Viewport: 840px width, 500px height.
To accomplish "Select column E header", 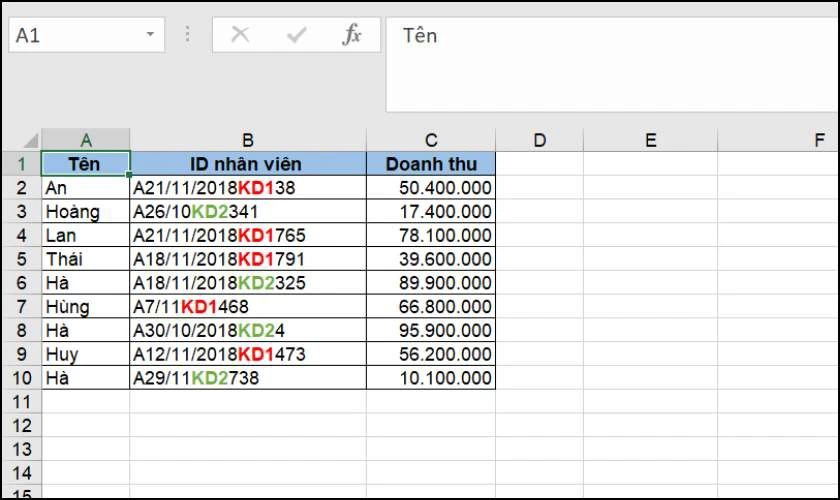I will [x=650, y=140].
